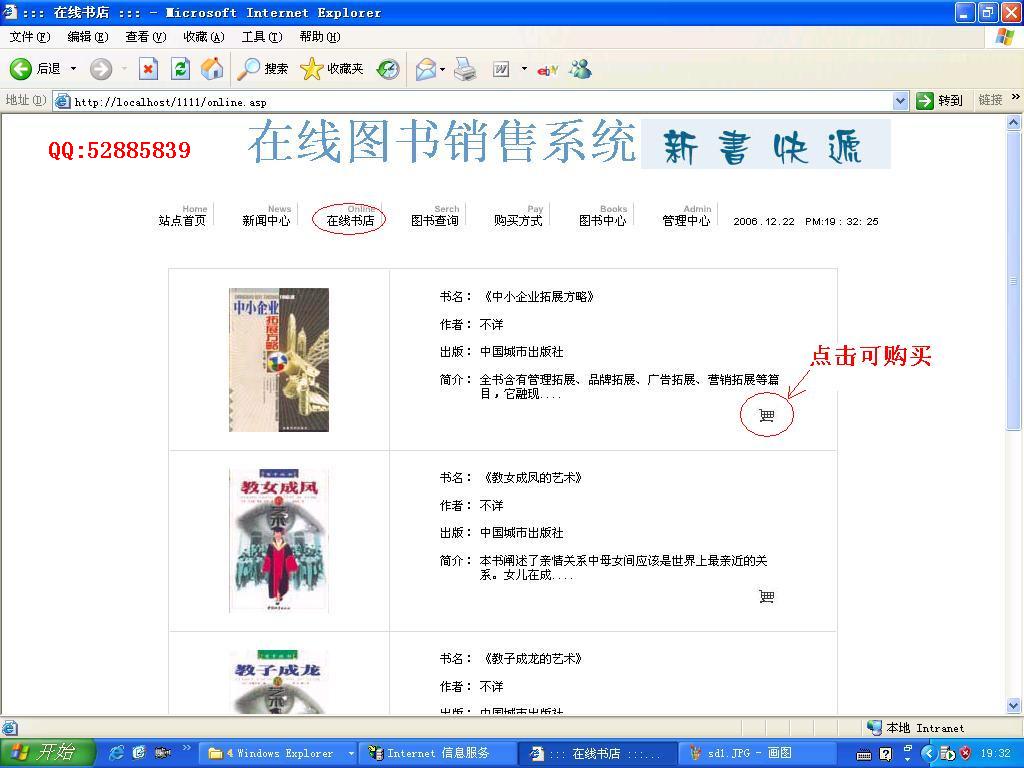Add 《中小企业拓展方略》 to cart via cart icon
The image size is (1024, 768).
click(767, 415)
